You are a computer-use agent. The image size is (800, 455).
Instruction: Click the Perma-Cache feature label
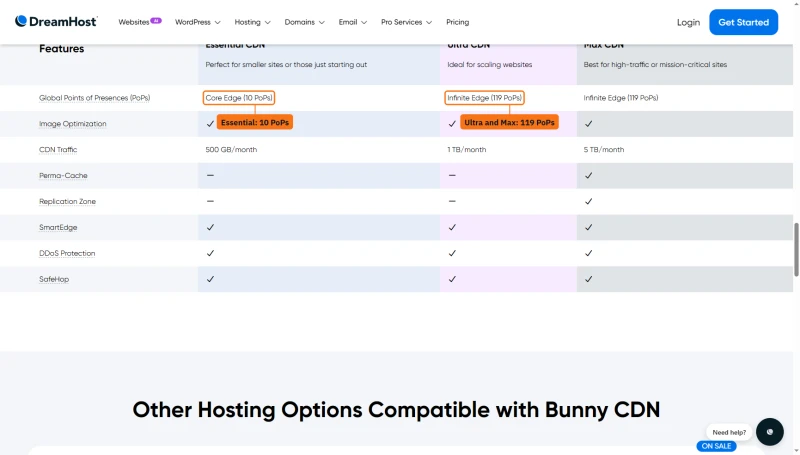coord(63,175)
